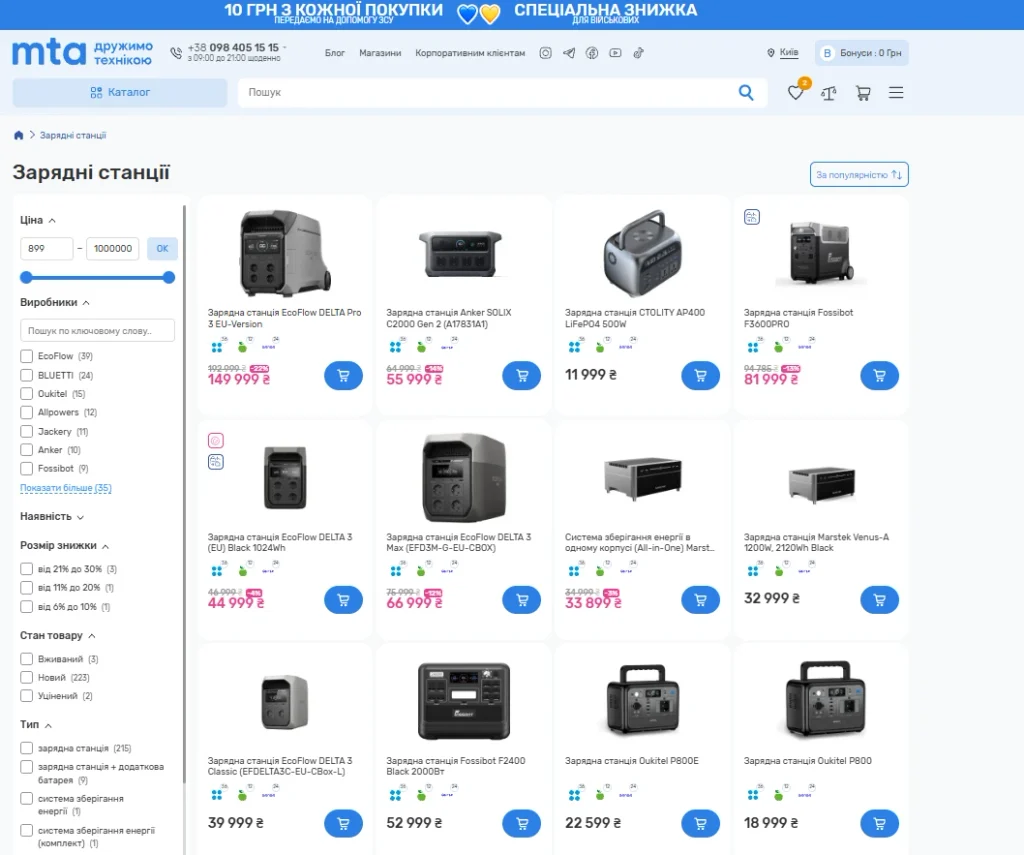
Task: Visit the Facebook page icon
Action: click(592, 53)
